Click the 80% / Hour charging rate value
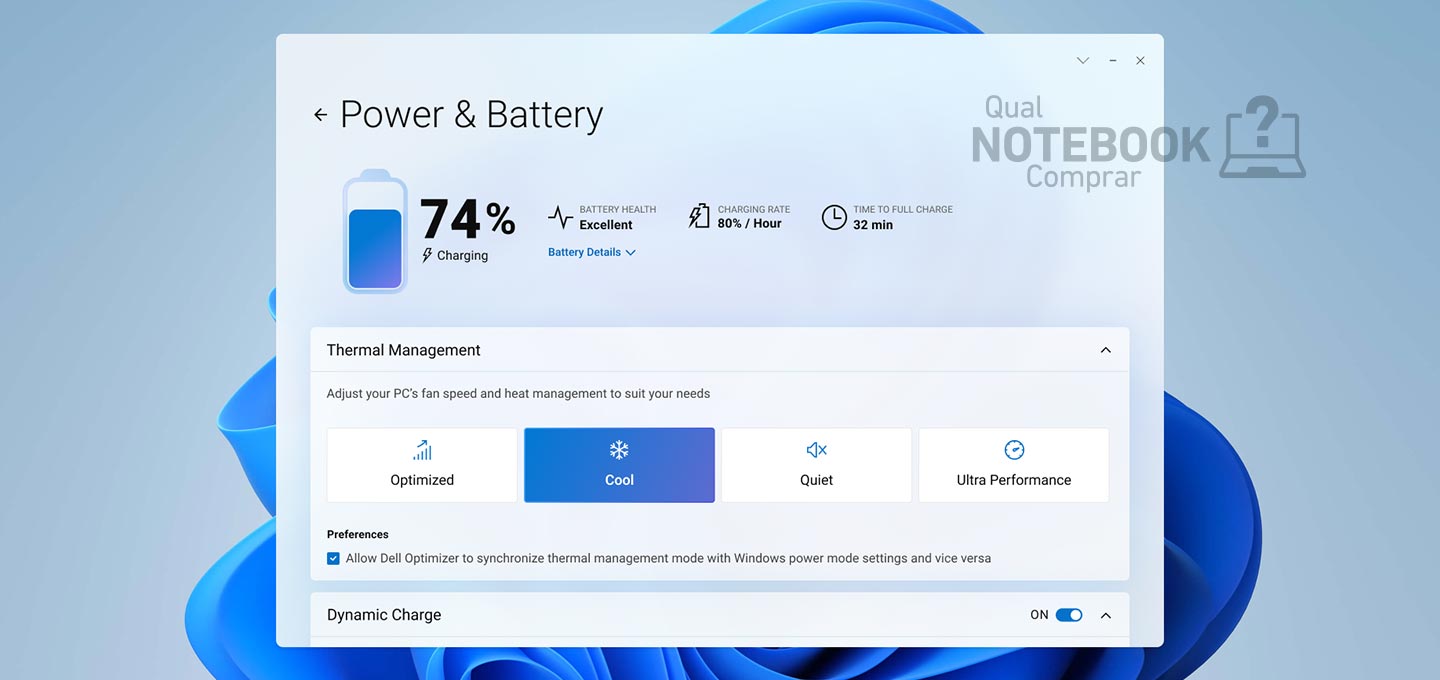The image size is (1440, 680). [x=749, y=224]
